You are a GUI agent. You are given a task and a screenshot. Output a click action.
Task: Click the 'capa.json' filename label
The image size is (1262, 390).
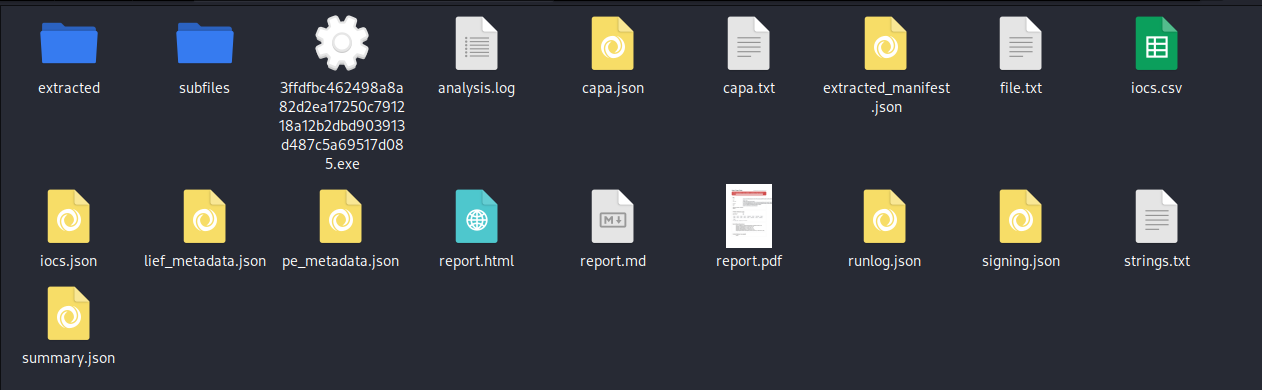tap(613, 88)
